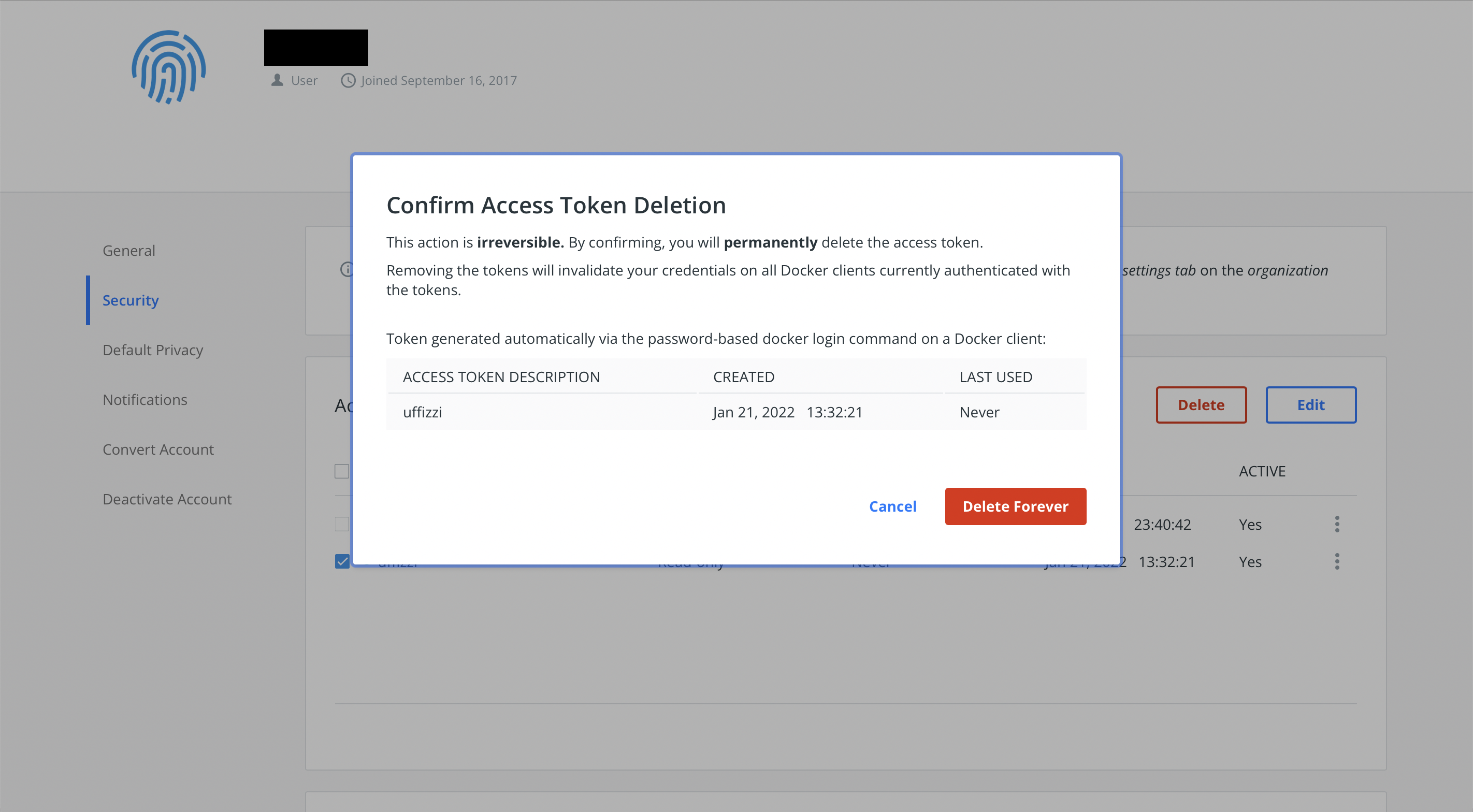Uncheck the selected uffizzi token checkbox

pos(342,561)
